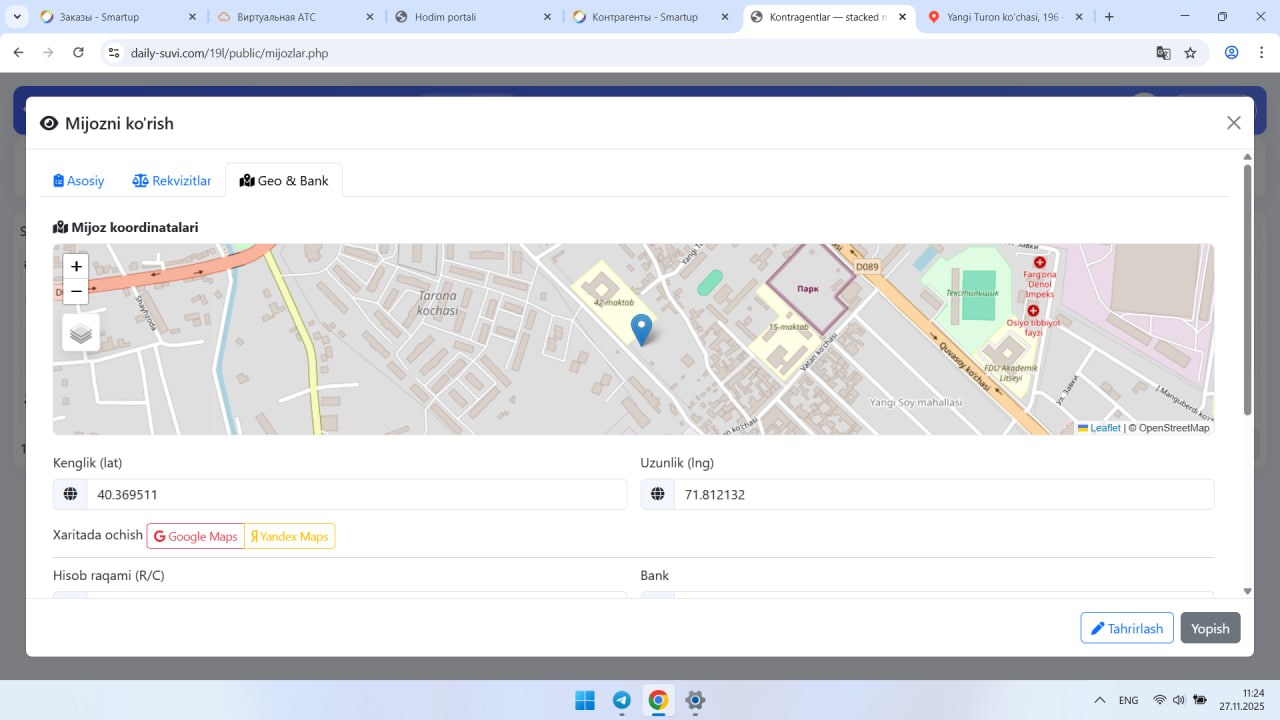
Task: Click the Hisob raqami (R/C) label
Action: (x=109, y=575)
